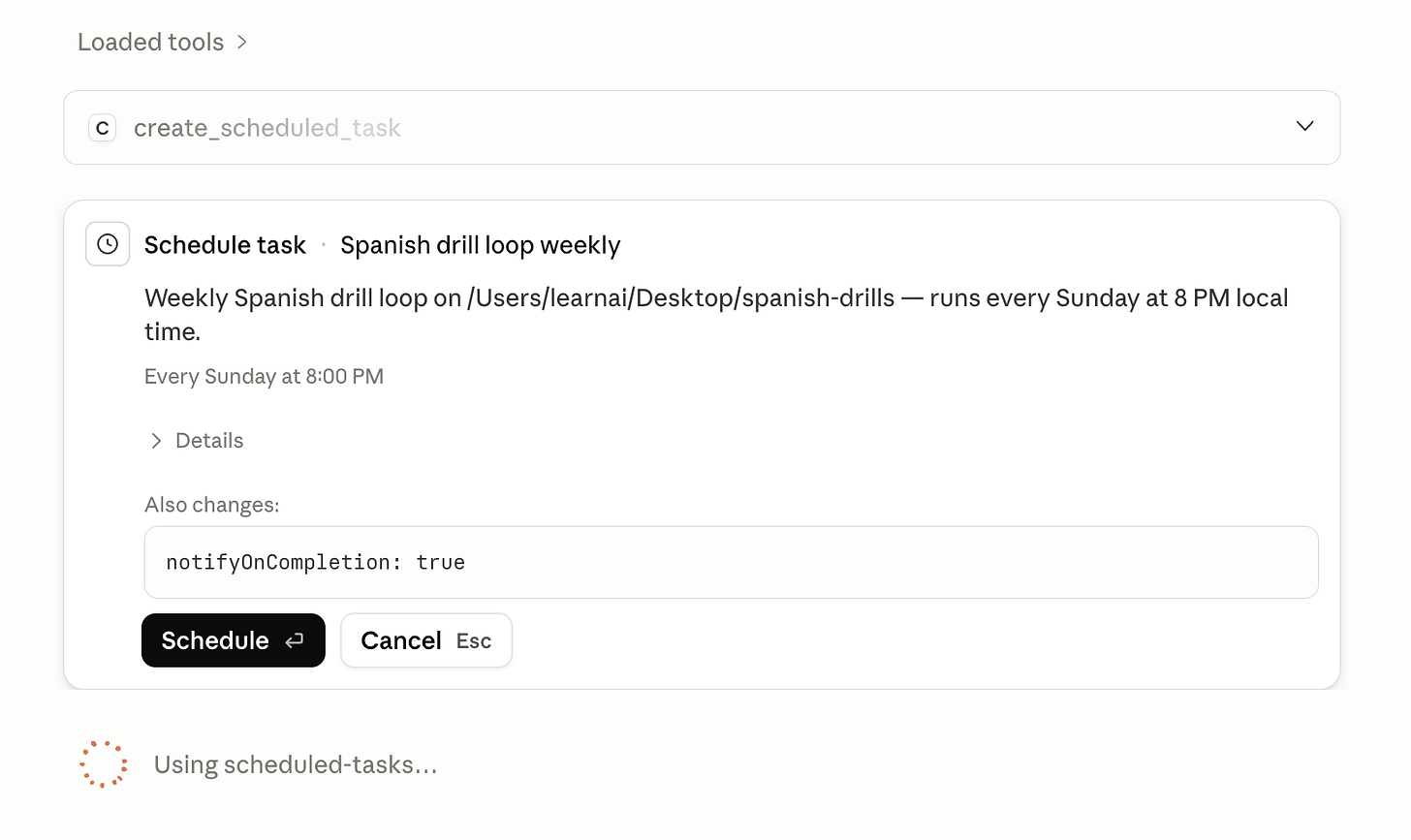Confirm with the black Schedule button

[234, 640]
